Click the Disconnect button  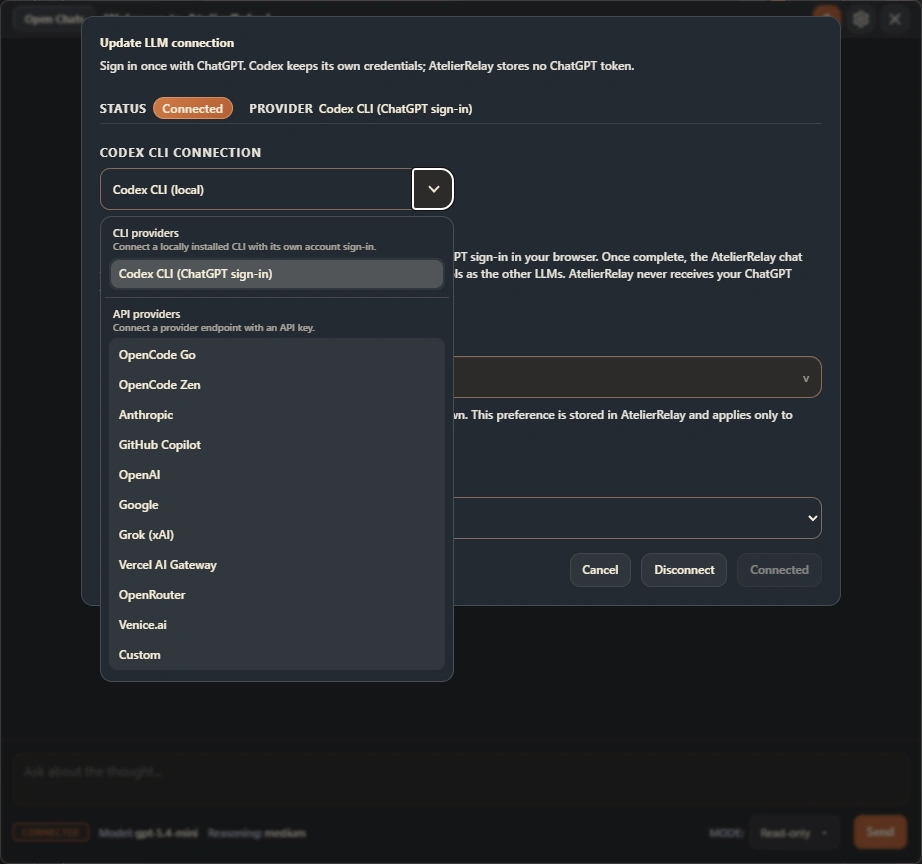point(684,570)
